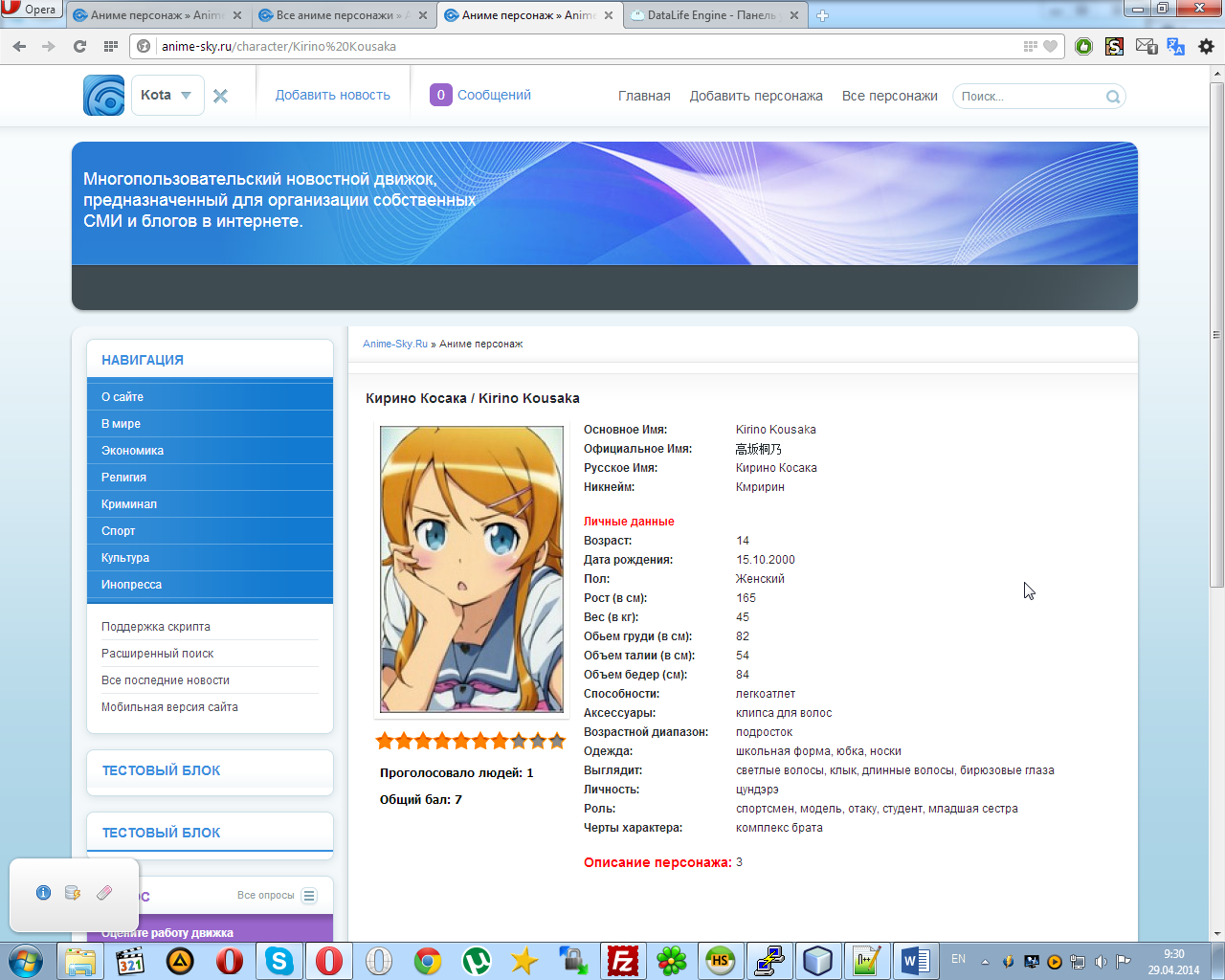1225x980 pixels.
Task: Close the DataLife Engine tab
Action: 794,15
